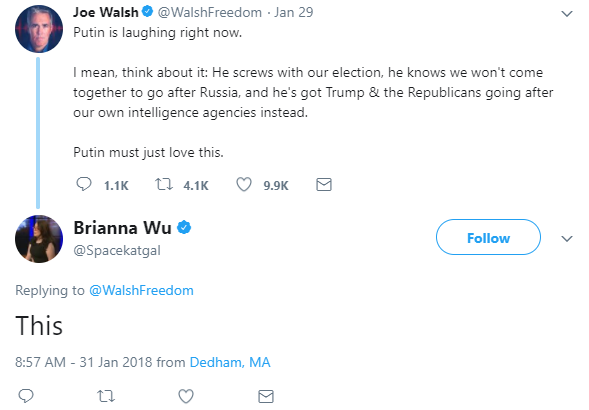Expand the options chevron beside the Follow button

point(566,238)
